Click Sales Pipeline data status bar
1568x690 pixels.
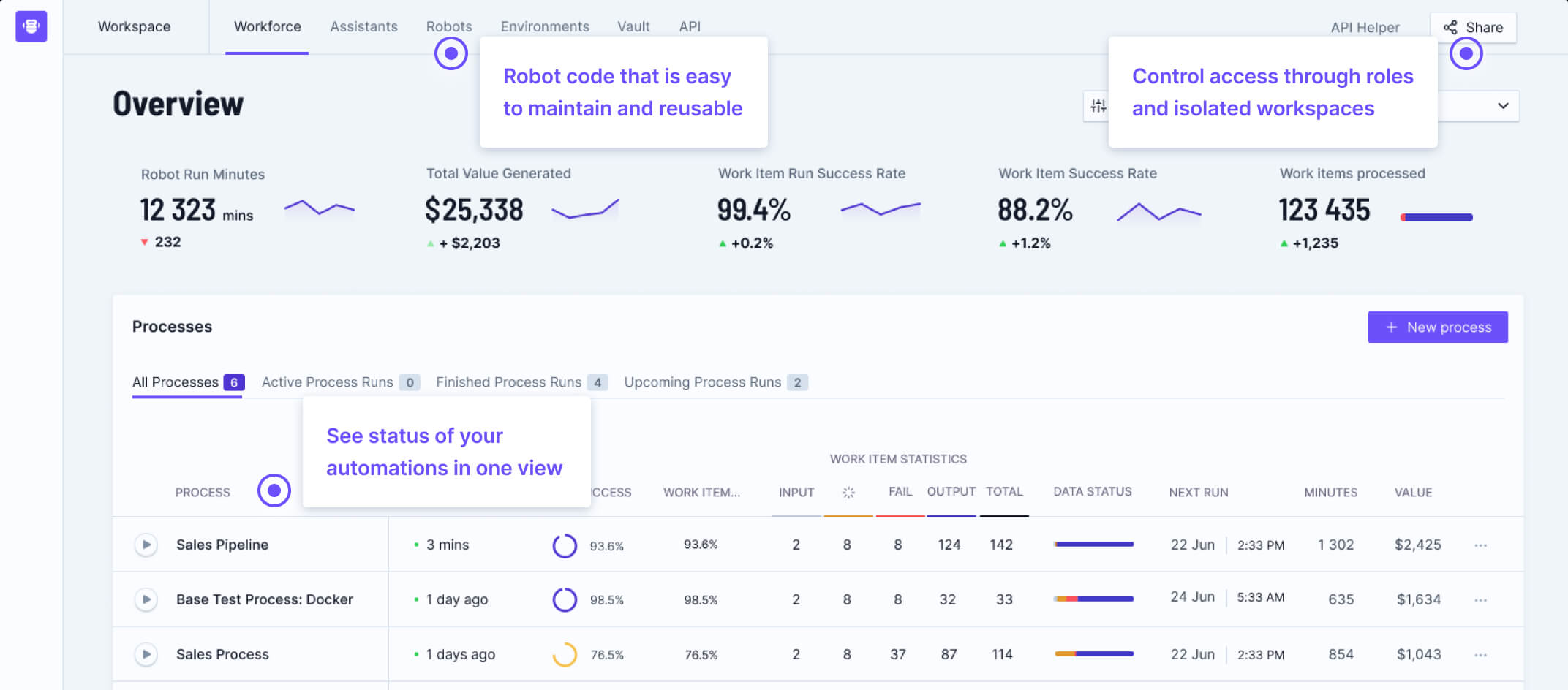point(1094,545)
